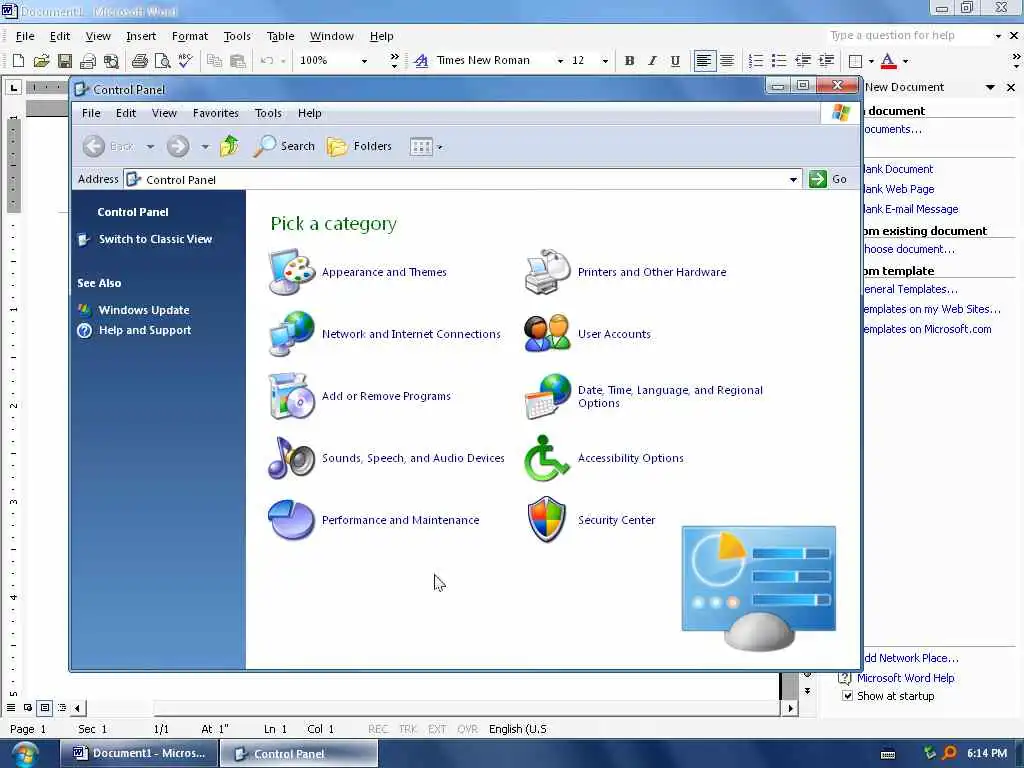Click the Font Color A icon

point(888,61)
